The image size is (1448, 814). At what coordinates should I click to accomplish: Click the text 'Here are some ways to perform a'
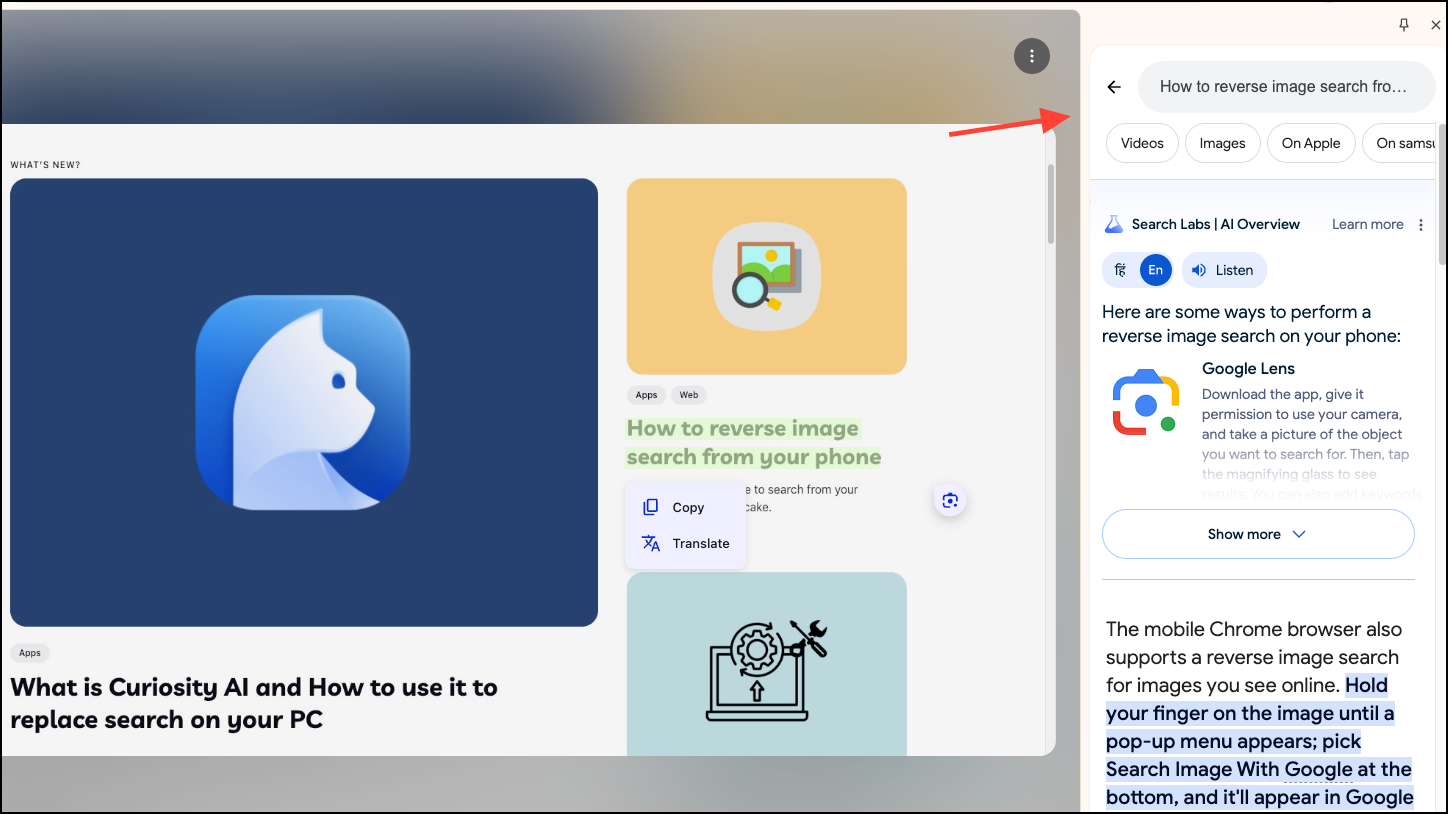point(1236,312)
